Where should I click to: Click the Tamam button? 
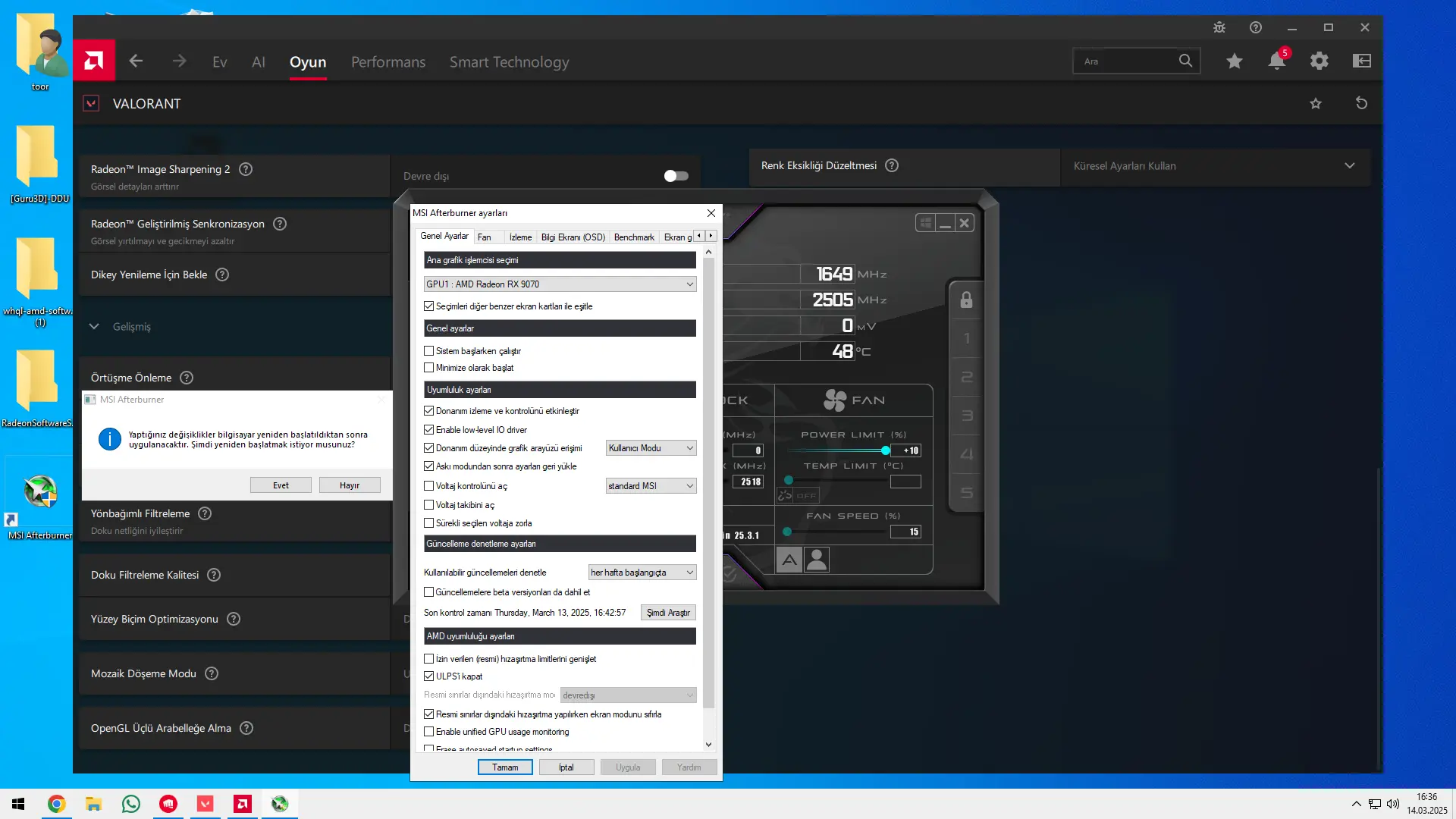(505, 767)
